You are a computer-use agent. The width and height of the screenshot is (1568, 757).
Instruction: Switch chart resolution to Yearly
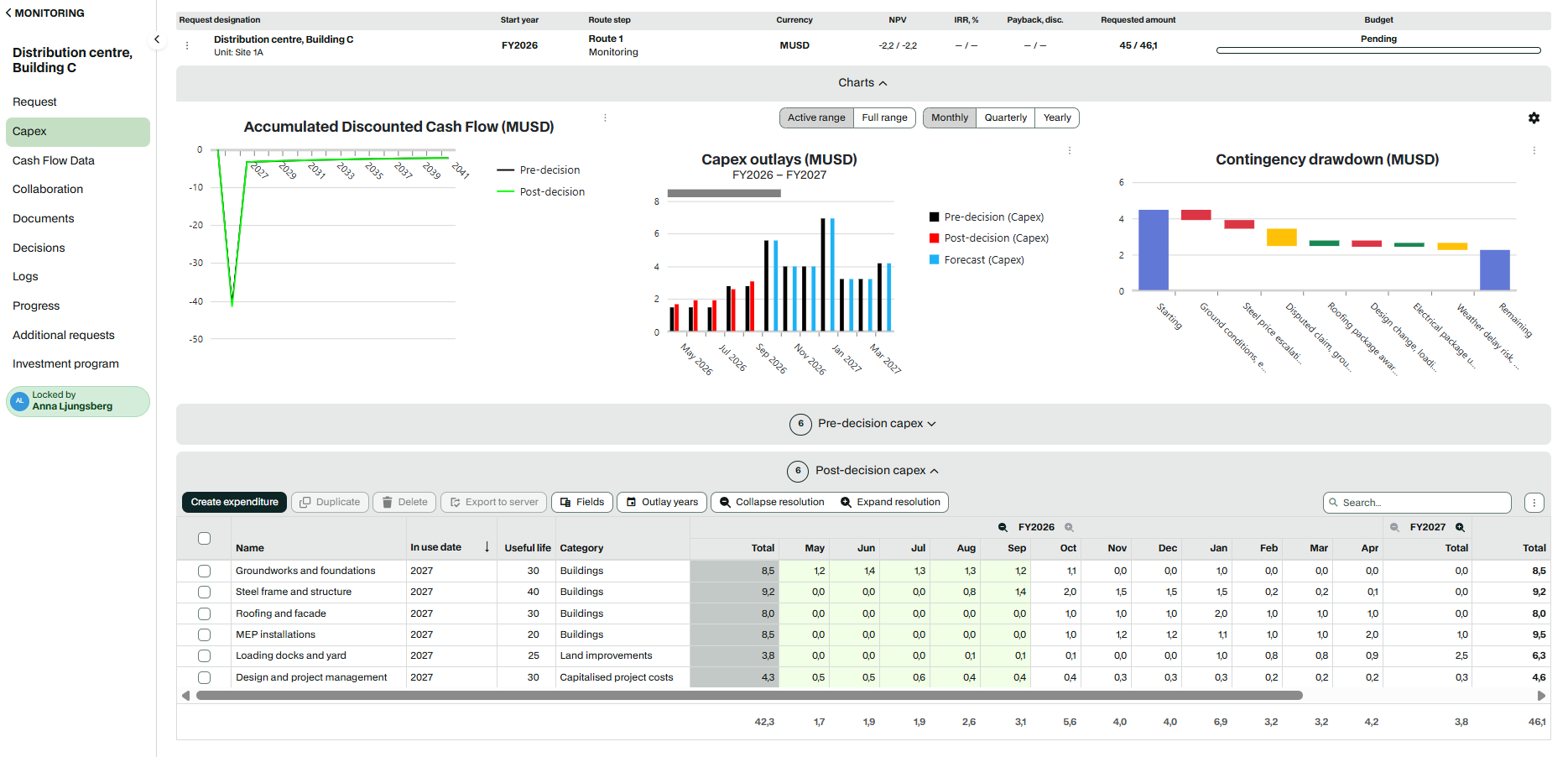1057,118
